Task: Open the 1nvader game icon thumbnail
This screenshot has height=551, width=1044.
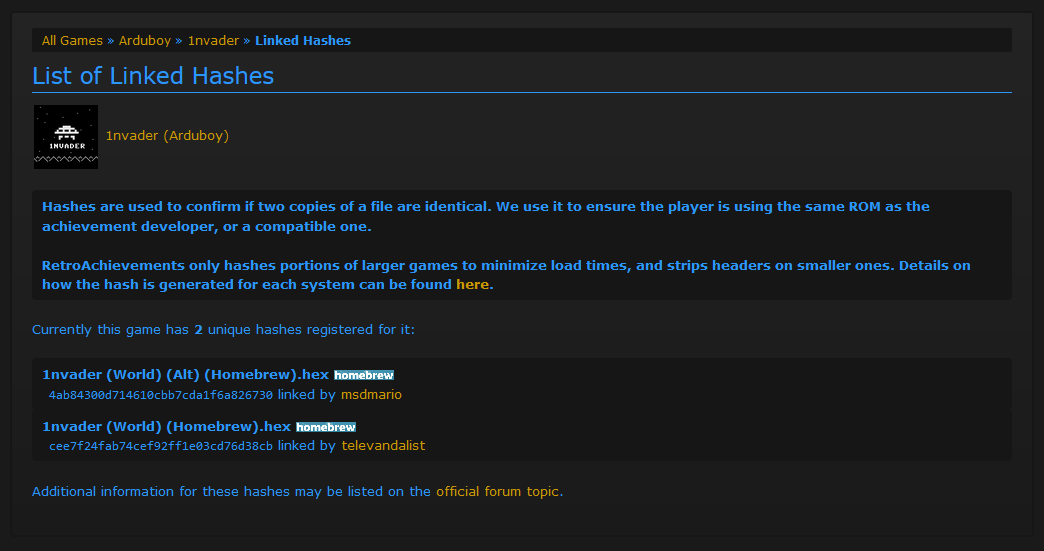Action: (x=66, y=136)
